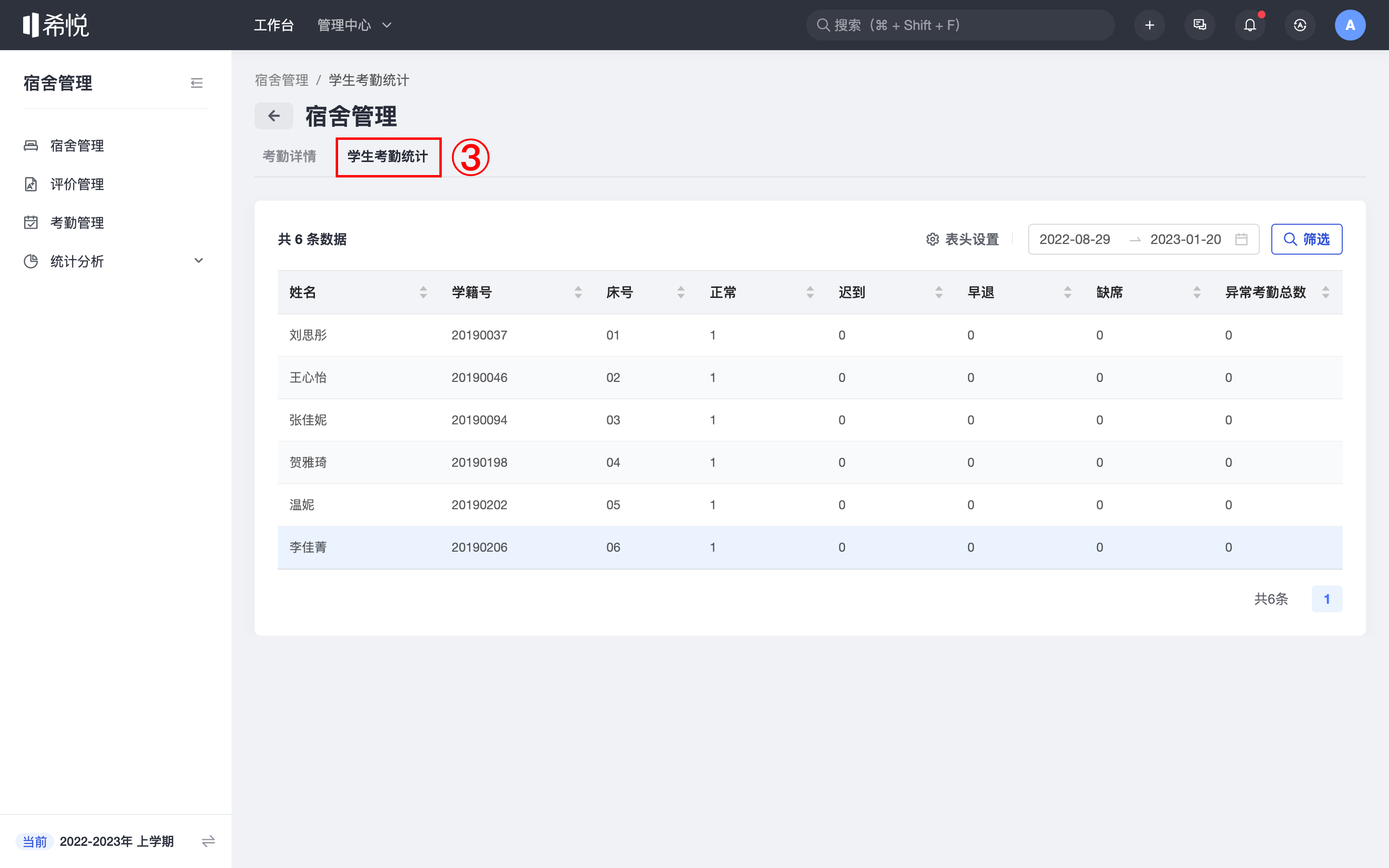Sort by 早退 column
1389x868 pixels.
1068,292
